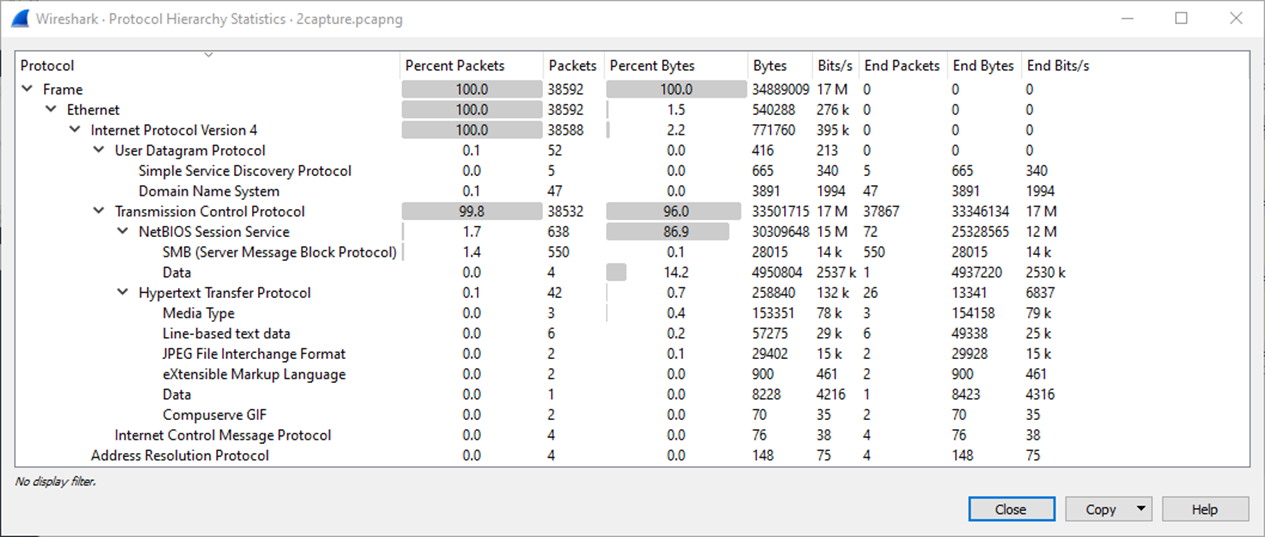Collapse the User Datagram Protocol node
Image resolution: width=1265 pixels, height=537 pixels.
[x=99, y=151]
